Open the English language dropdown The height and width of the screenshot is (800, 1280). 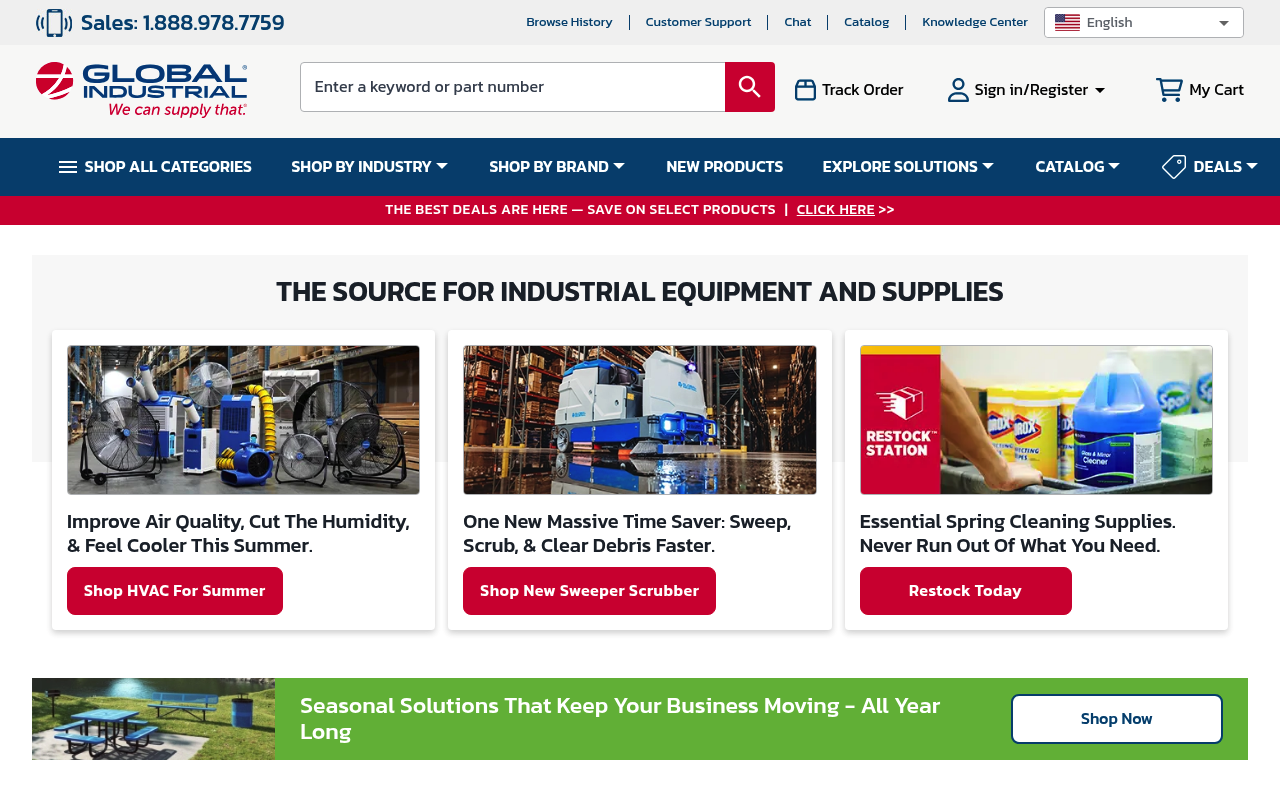tap(1144, 23)
